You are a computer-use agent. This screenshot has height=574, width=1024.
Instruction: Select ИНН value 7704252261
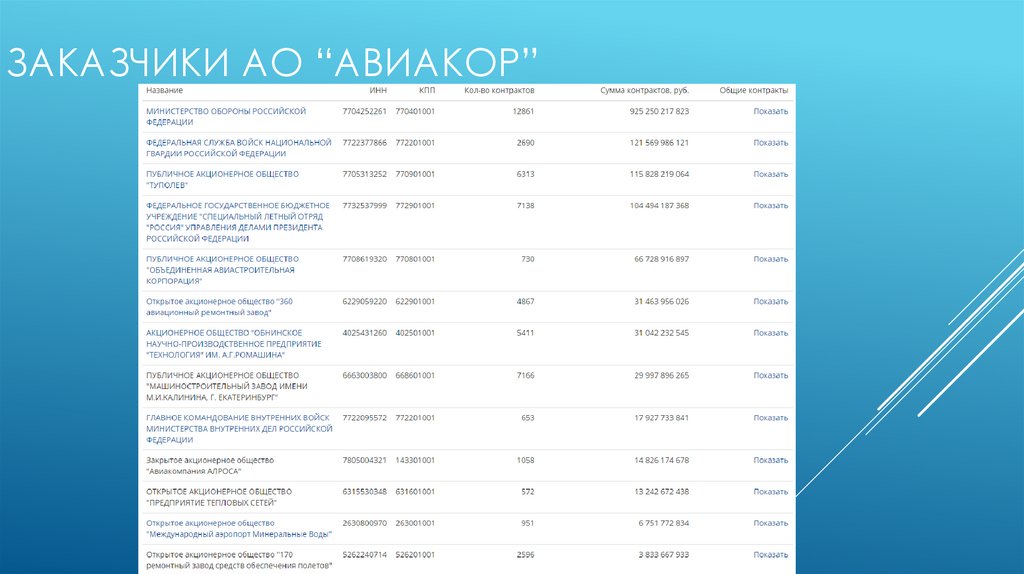point(364,111)
